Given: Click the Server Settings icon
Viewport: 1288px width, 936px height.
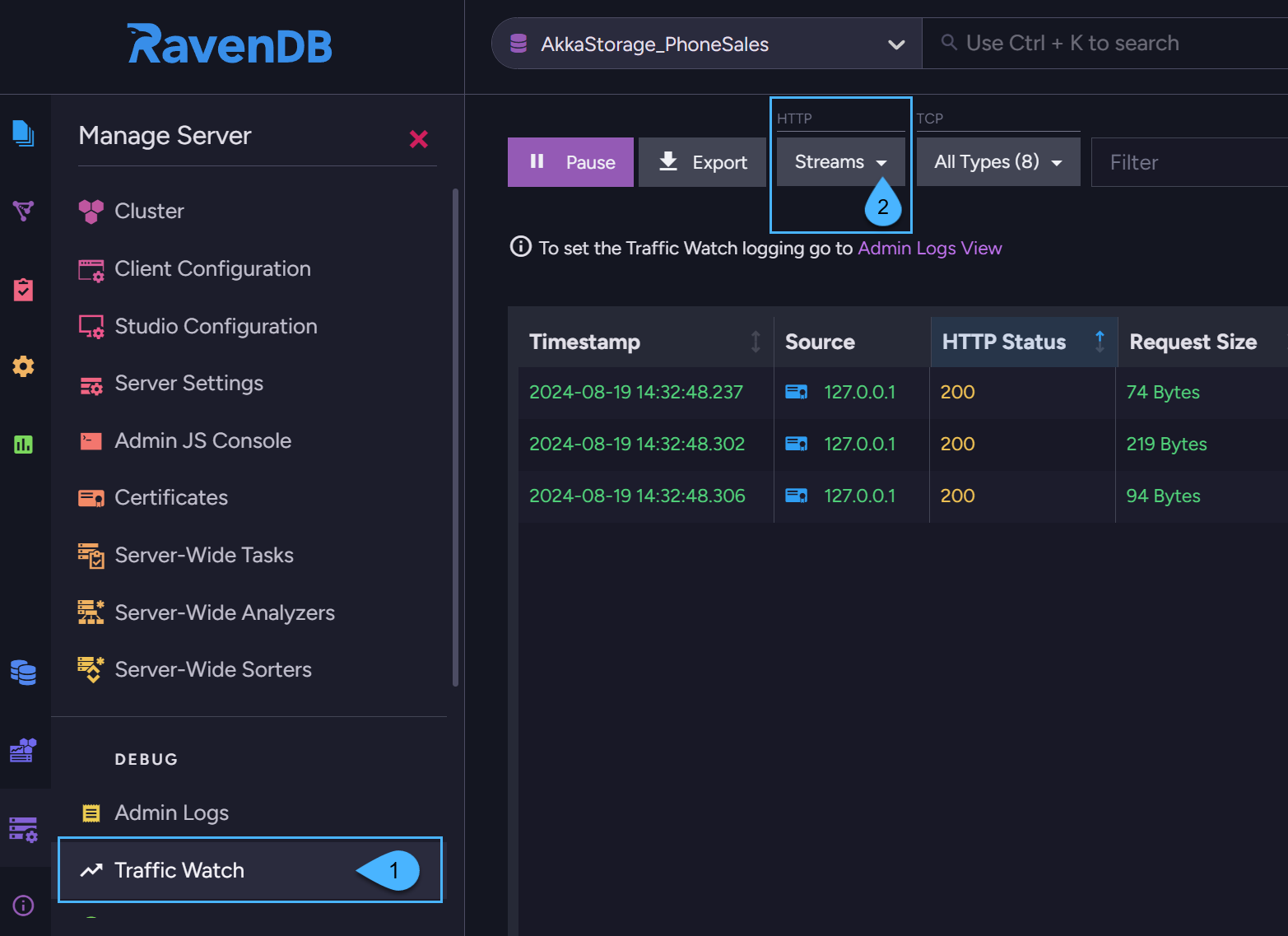Looking at the screenshot, I should click(91, 384).
